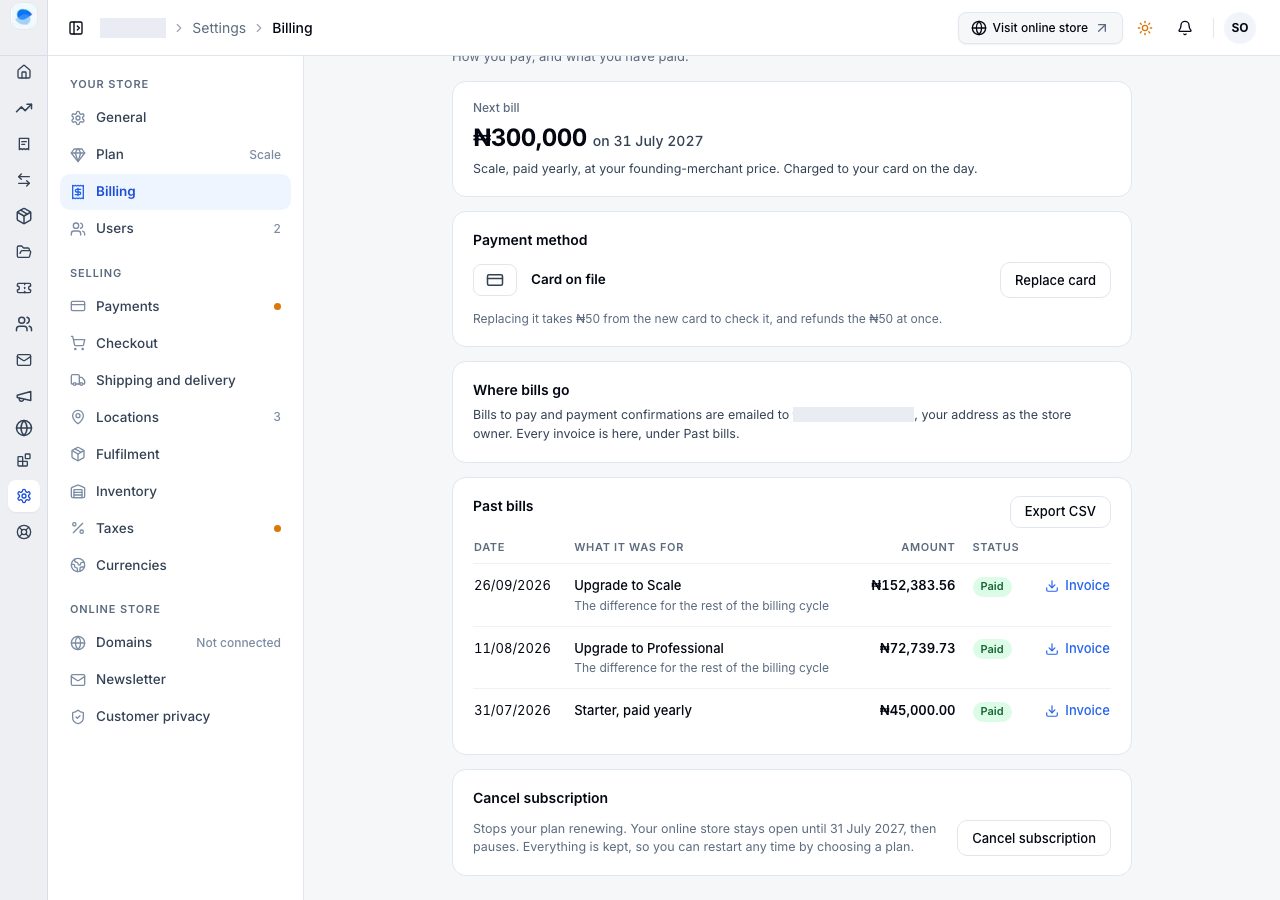
Task: Open the discounts ticket icon
Action: [24, 288]
